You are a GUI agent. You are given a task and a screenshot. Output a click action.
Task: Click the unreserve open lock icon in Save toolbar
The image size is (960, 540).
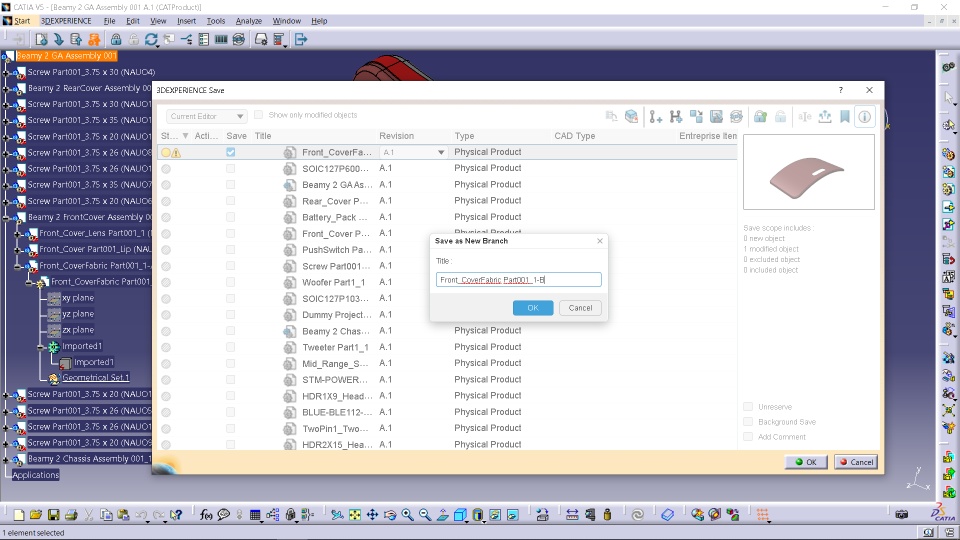click(x=781, y=116)
